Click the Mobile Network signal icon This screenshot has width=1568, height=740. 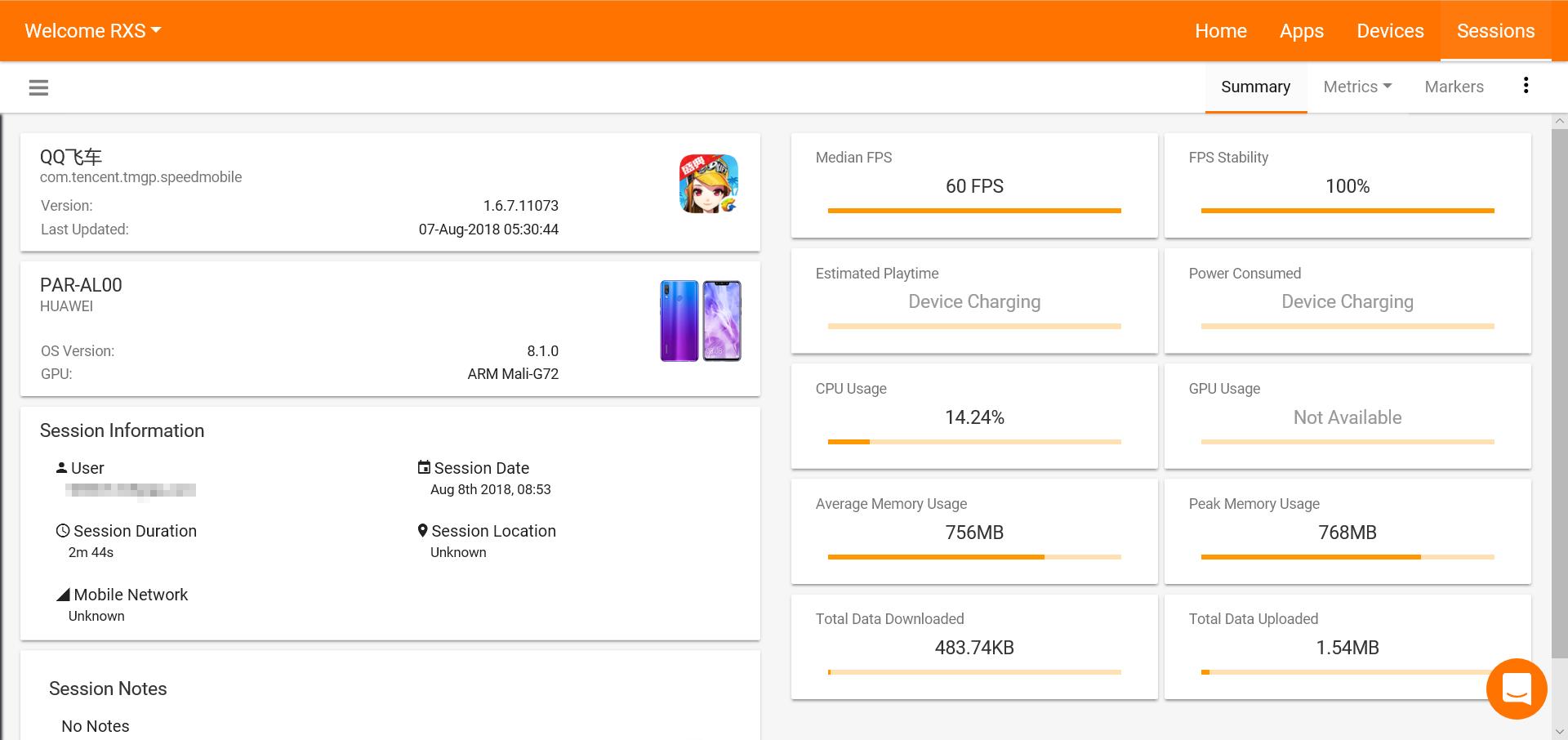(63, 595)
